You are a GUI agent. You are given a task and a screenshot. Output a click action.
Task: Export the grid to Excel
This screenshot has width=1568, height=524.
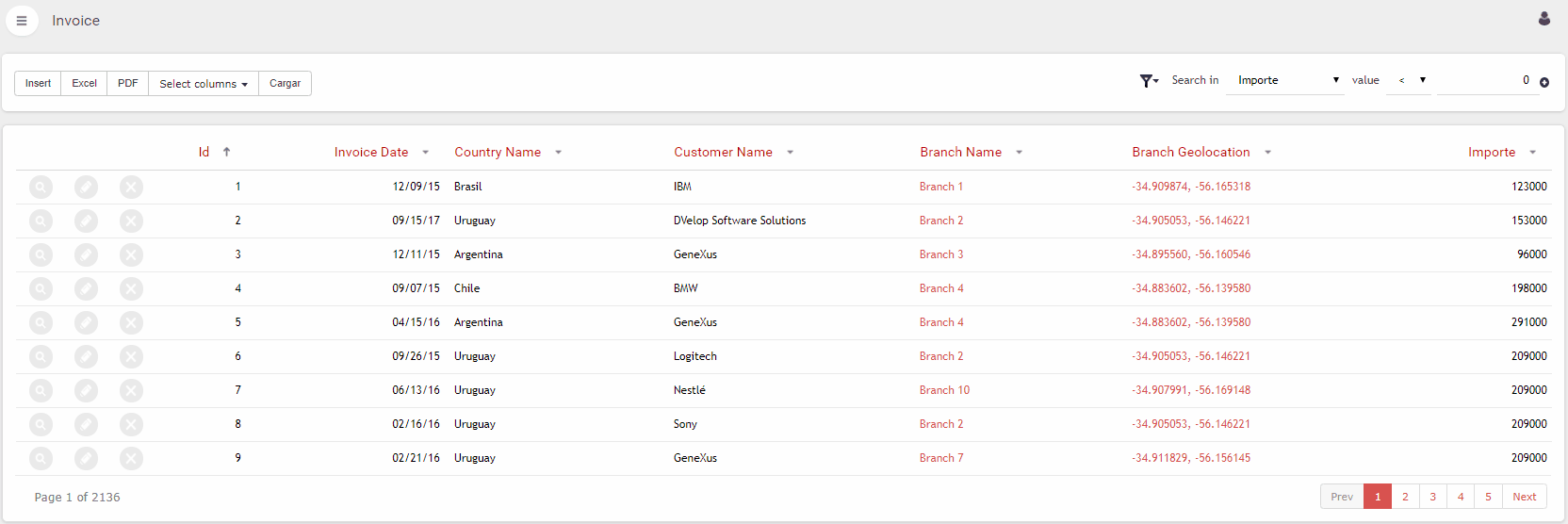pos(84,83)
